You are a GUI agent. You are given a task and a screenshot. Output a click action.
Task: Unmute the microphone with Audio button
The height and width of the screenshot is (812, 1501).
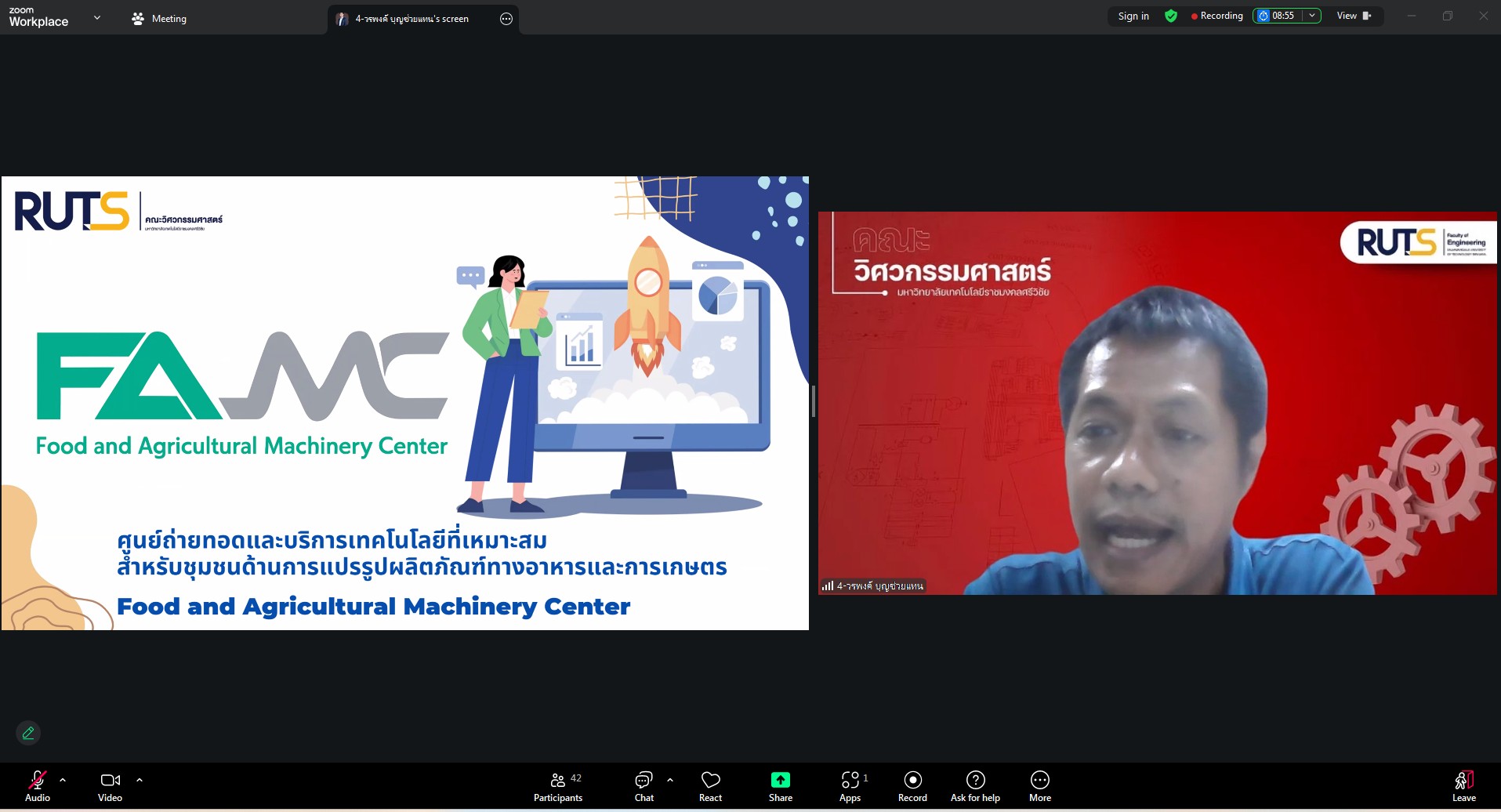click(38, 786)
